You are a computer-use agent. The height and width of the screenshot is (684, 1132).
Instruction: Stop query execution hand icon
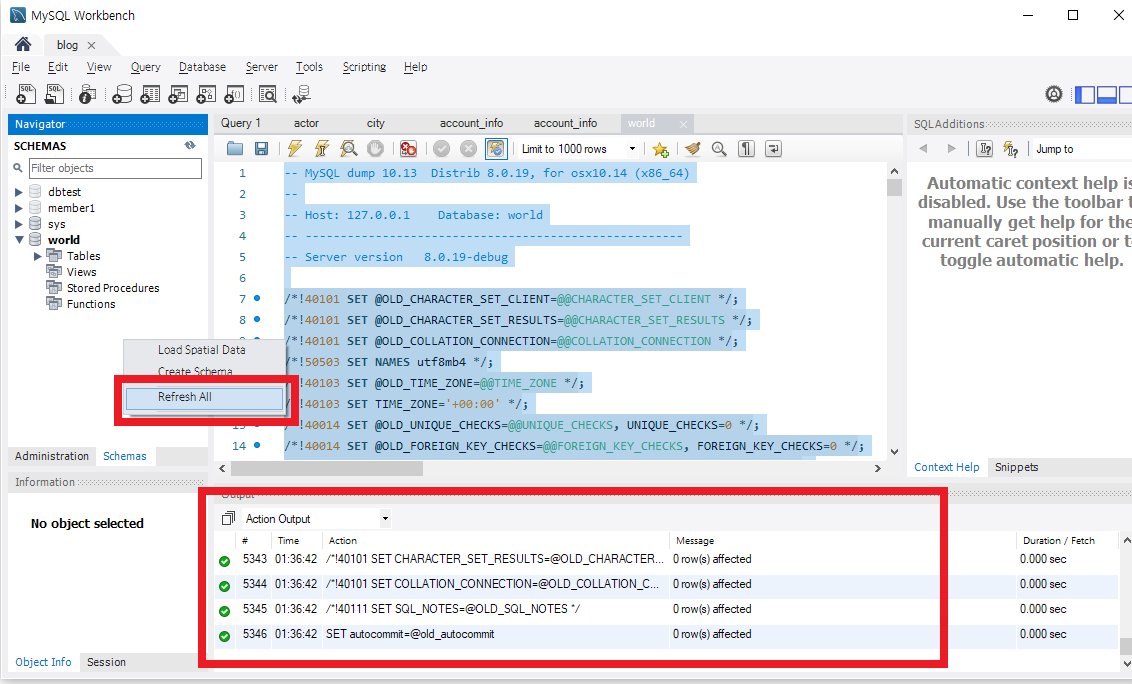pyautogui.click(x=375, y=149)
